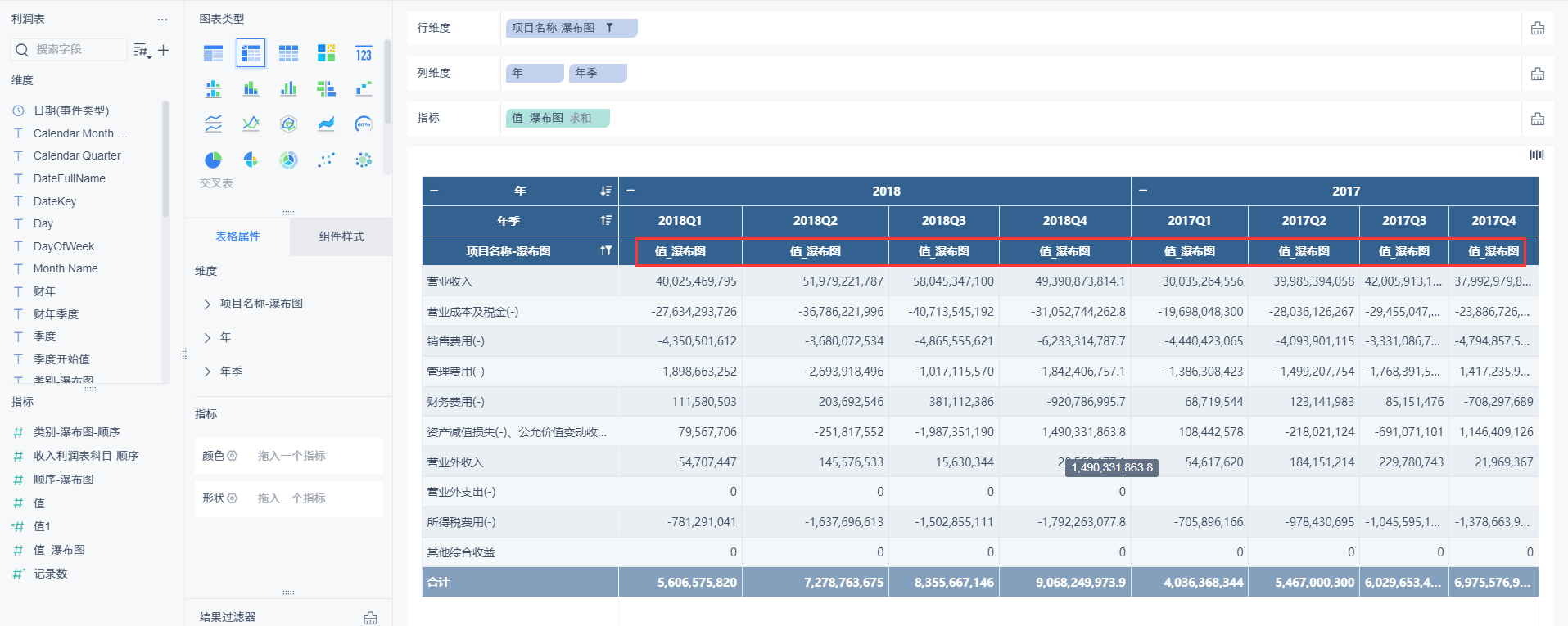This screenshot has height=626, width=1568.
Task: Select the radar chart type icon
Action: 288,124
